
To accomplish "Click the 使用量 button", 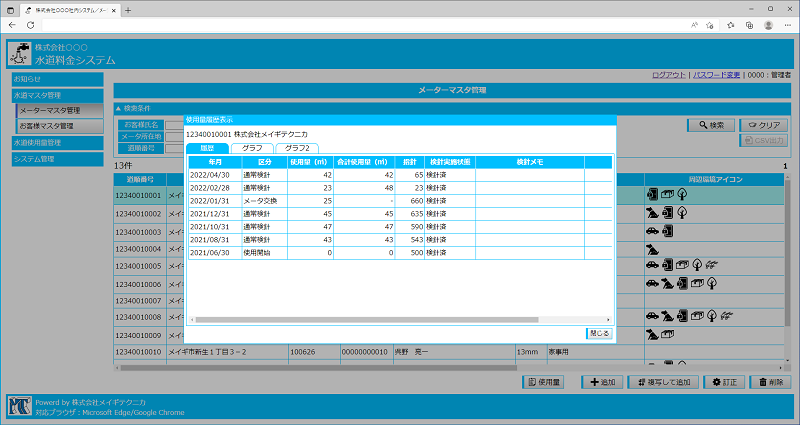I will pos(543,382).
